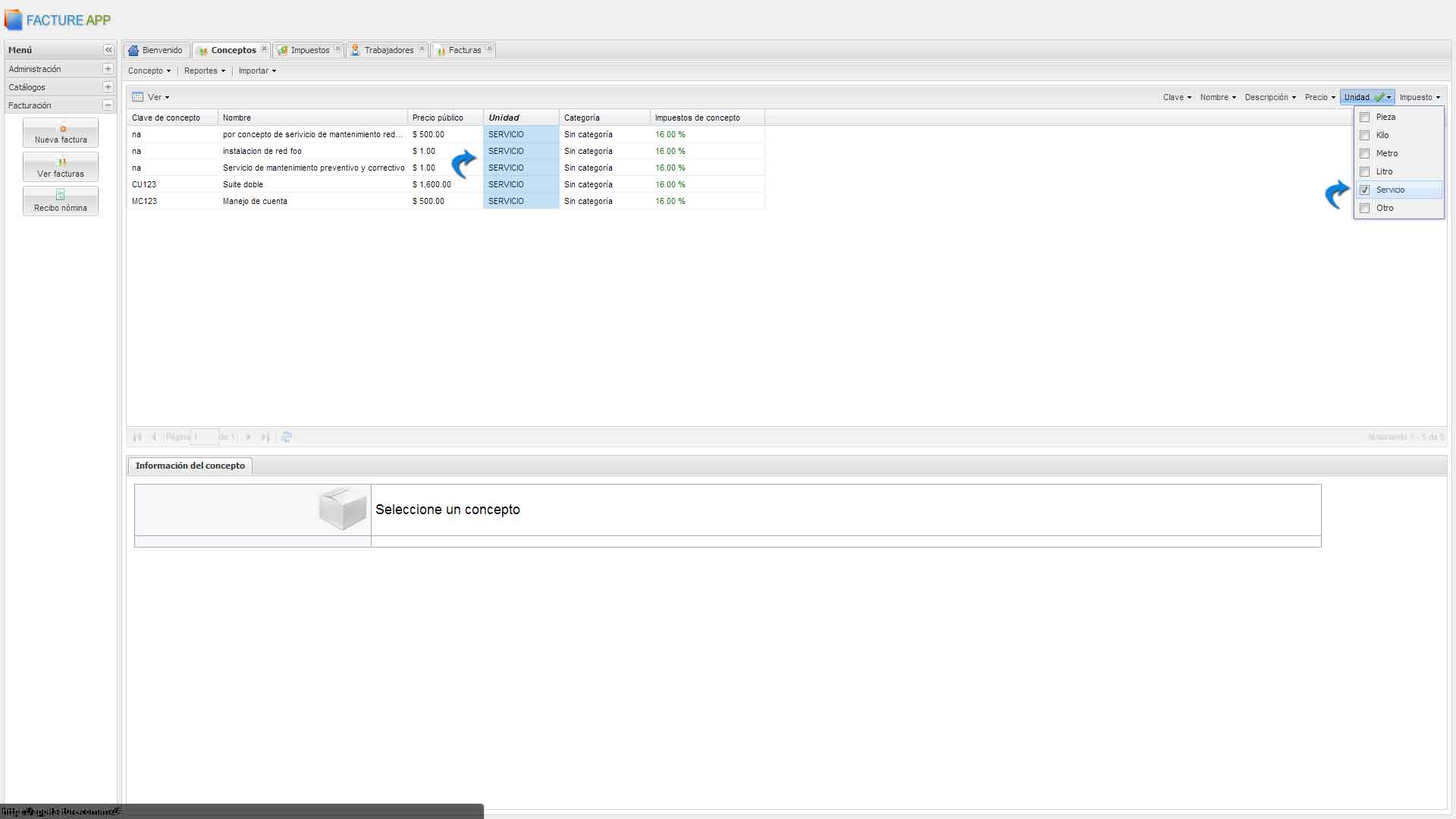Uncheck the Servicio unit filter

(1365, 190)
